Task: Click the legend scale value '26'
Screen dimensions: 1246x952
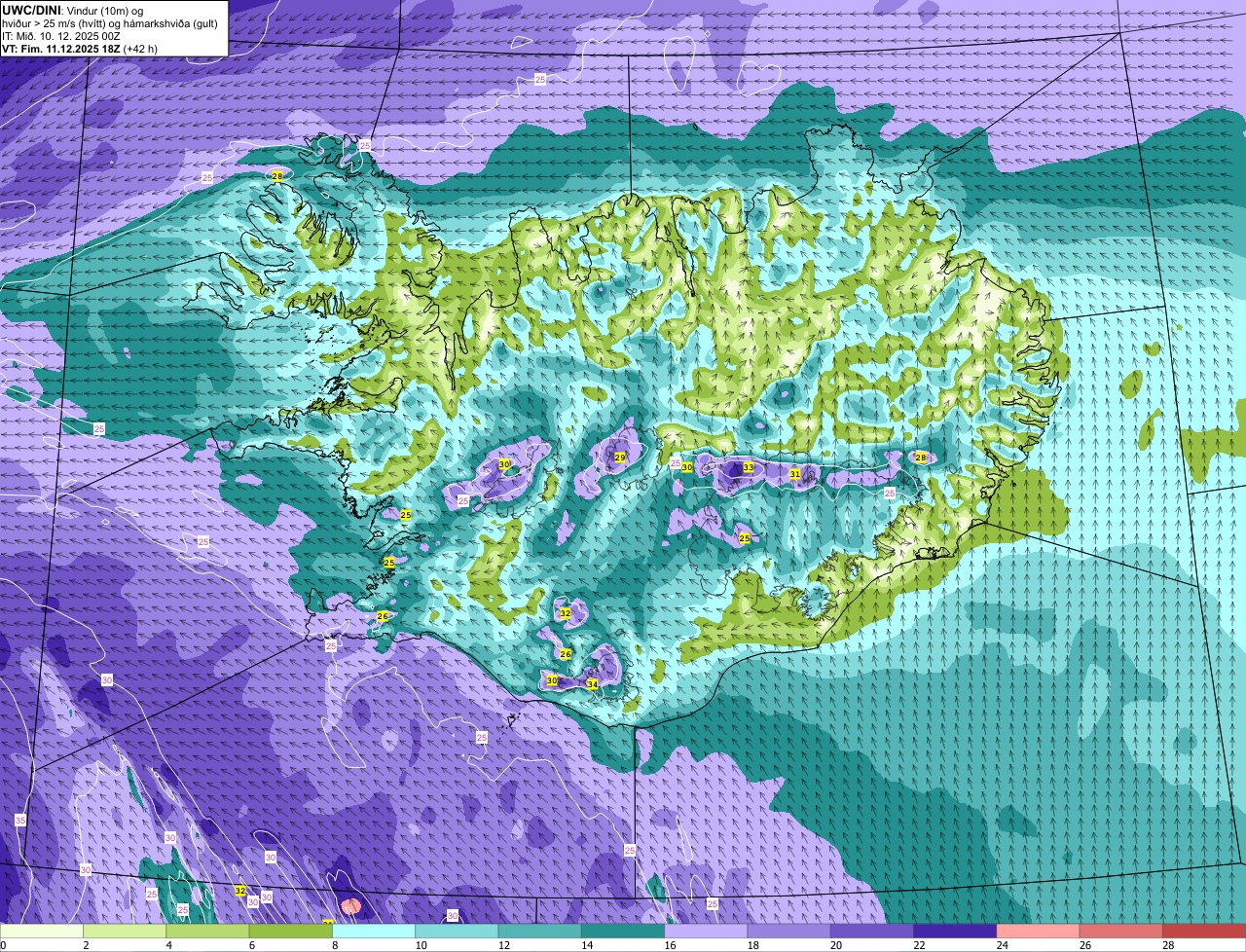Action: pyautogui.click(x=1084, y=945)
